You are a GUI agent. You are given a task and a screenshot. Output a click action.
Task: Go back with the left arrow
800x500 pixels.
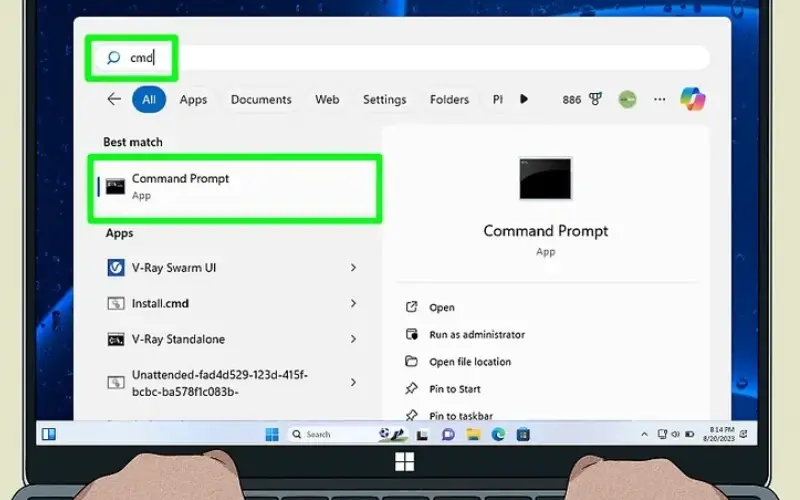(114, 99)
